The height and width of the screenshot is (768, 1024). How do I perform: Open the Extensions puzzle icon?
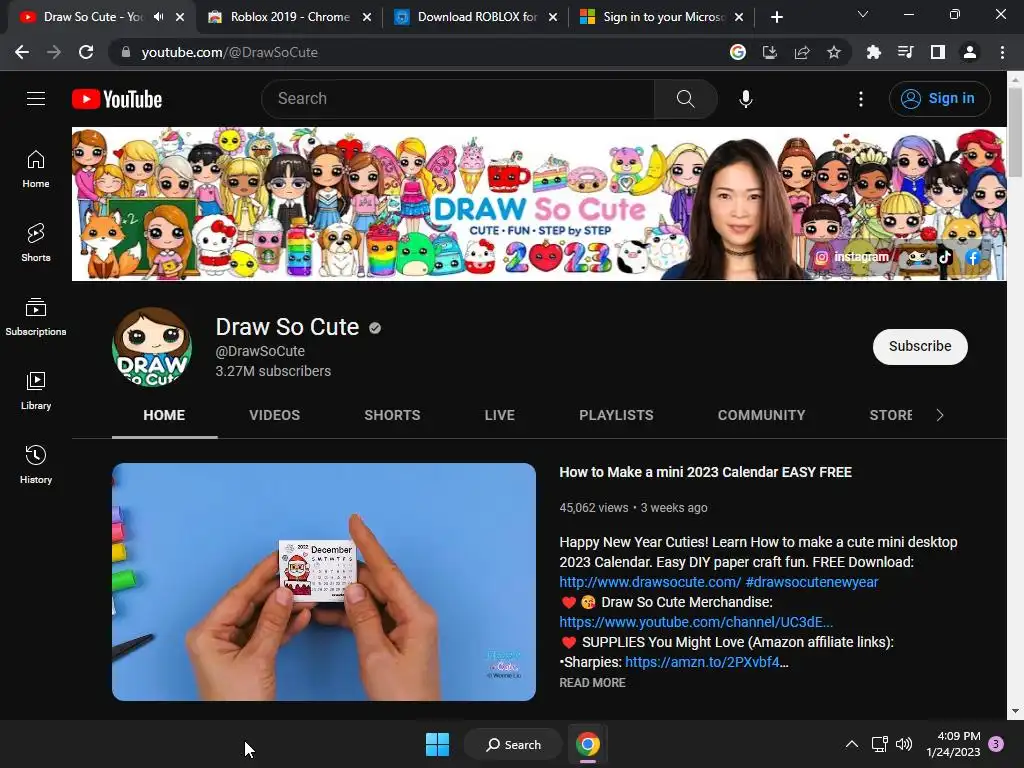coord(873,52)
